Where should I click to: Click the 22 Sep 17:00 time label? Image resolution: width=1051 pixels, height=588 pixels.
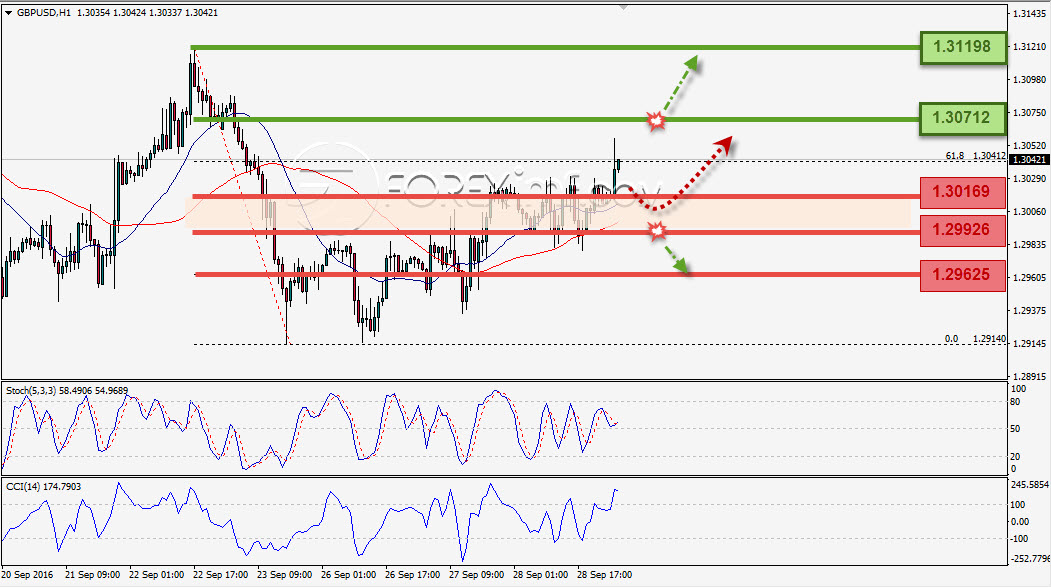pos(221,575)
